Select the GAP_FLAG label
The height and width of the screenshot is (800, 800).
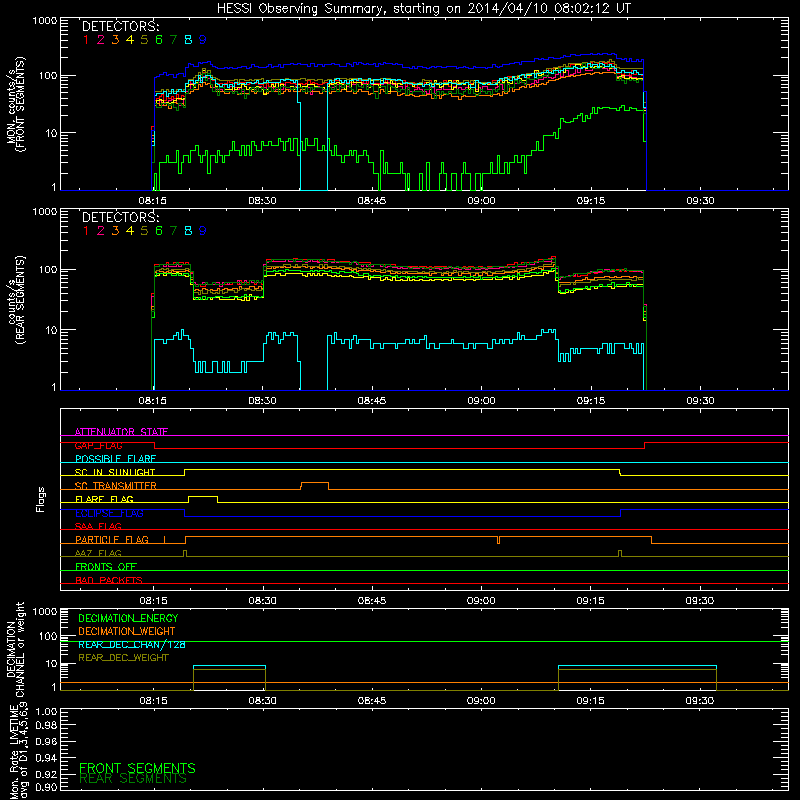click(98, 445)
